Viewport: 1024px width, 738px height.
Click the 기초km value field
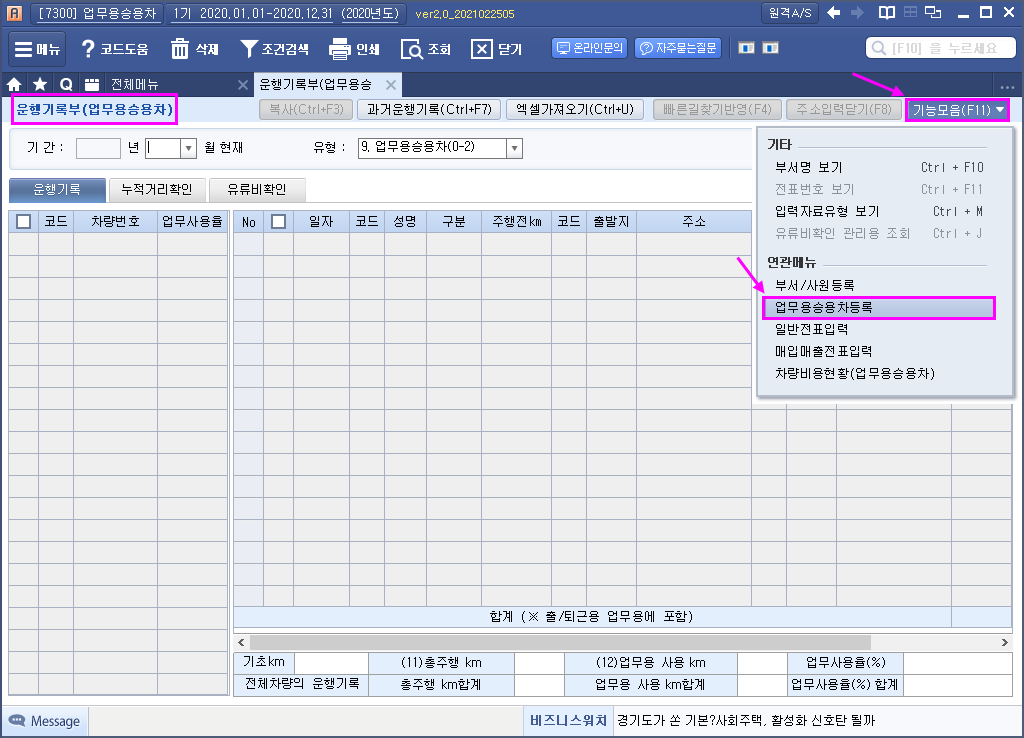click(x=332, y=662)
